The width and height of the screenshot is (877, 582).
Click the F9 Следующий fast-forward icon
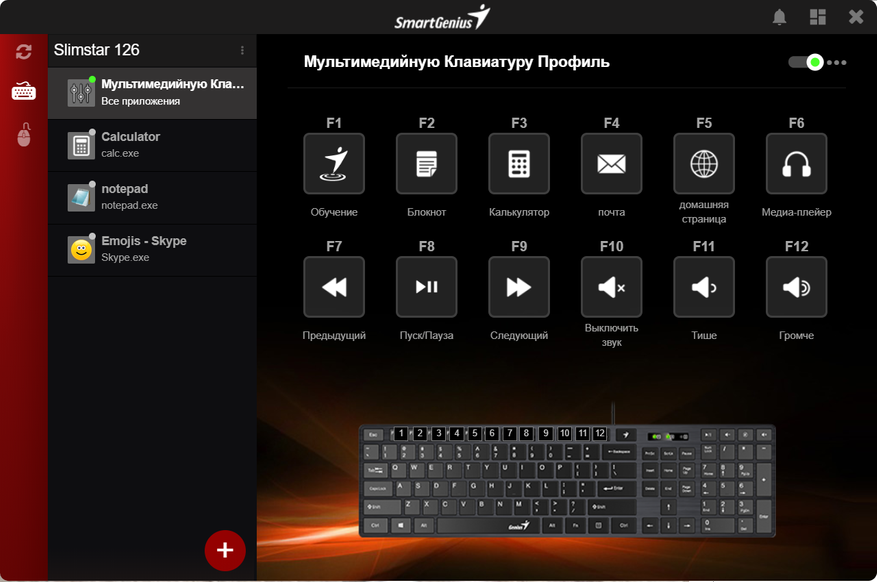[519, 287]
